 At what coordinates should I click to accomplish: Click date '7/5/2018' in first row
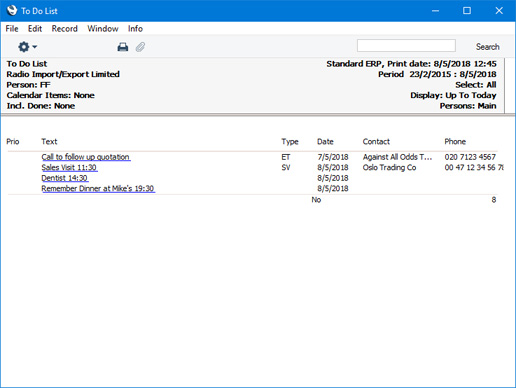pyautogui.click(x=333, y=157)
